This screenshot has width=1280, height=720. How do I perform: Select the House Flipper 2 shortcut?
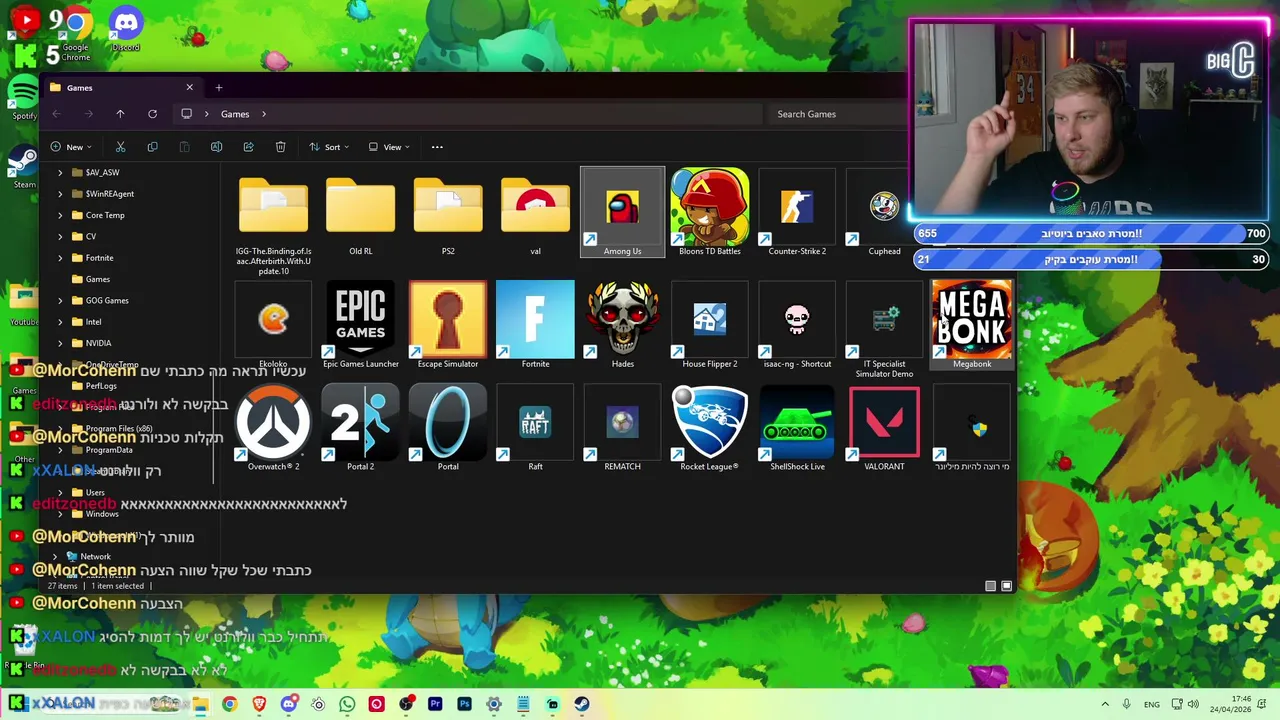point(710,325)
